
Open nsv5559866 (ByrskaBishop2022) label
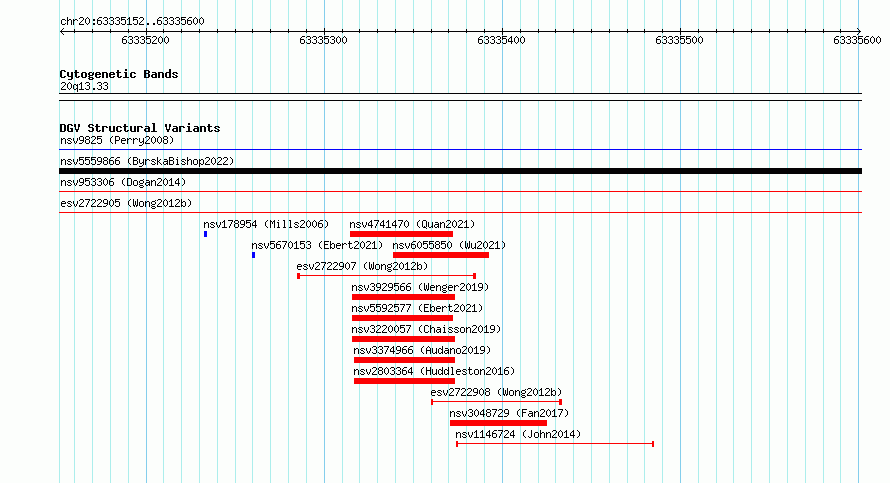pos(147,161)
